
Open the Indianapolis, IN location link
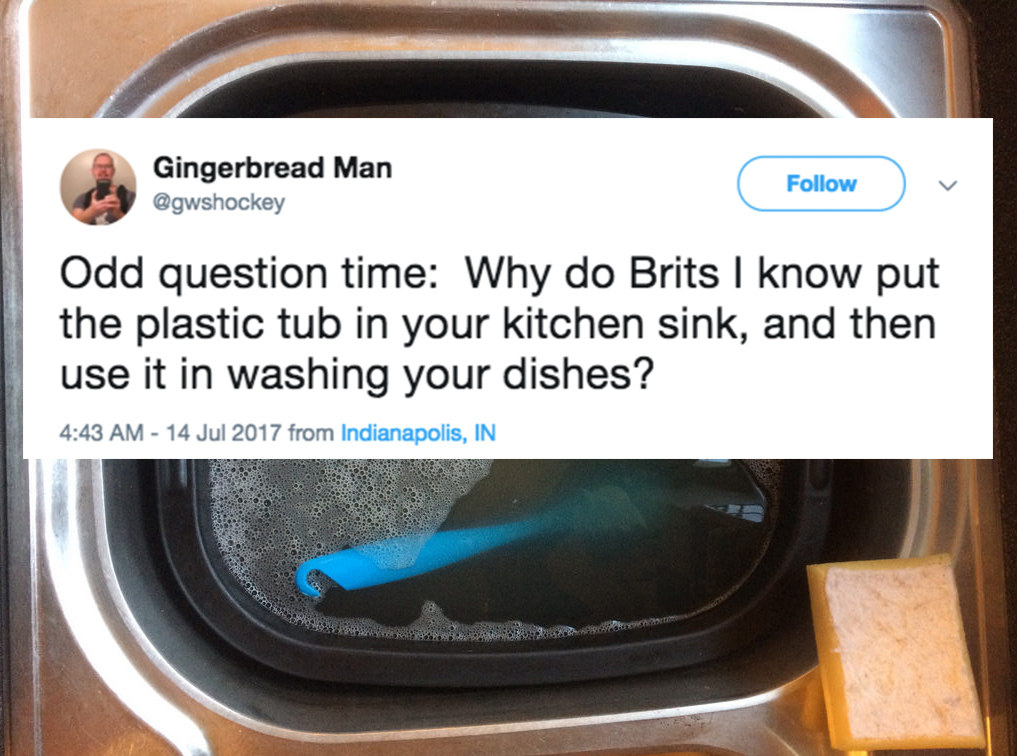click(418, 432)
